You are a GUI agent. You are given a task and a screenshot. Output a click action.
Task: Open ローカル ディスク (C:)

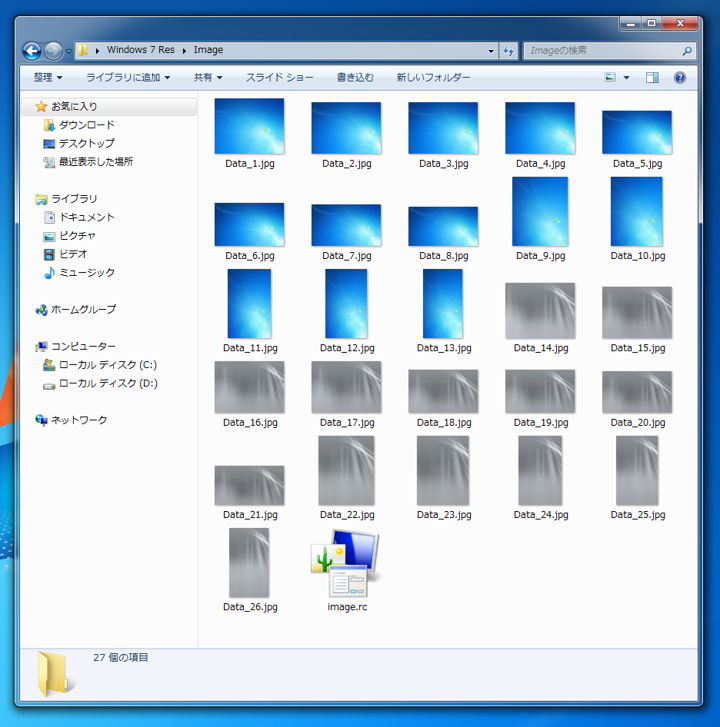tap(108, 365)
